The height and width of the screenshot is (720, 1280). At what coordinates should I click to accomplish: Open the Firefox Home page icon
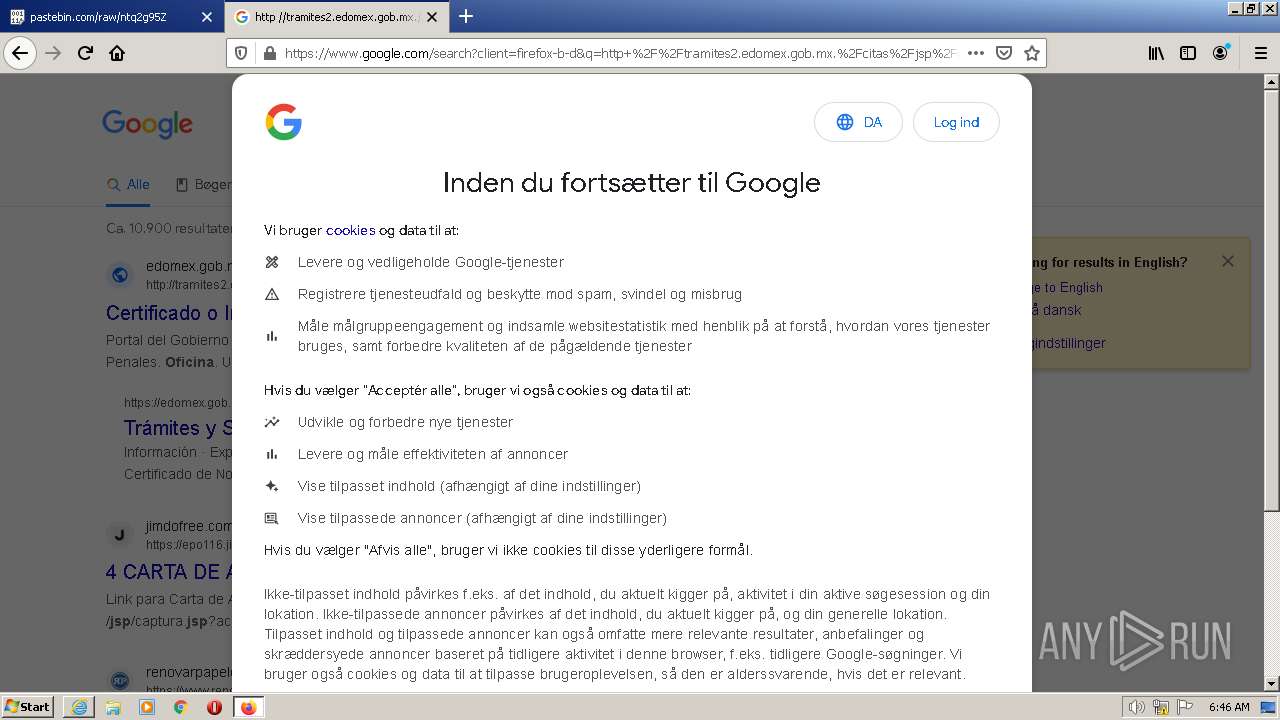click(117, 53)
